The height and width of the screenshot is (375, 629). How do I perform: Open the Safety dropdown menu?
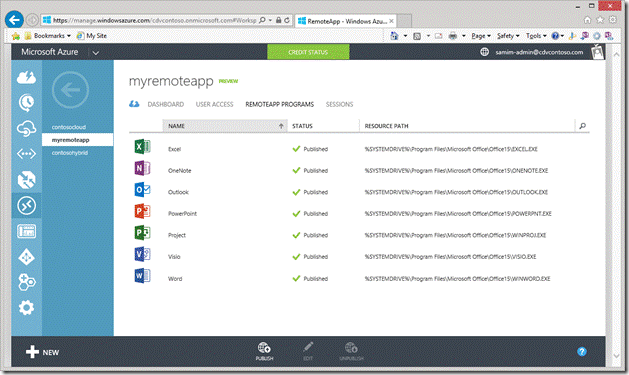(508, 36)
